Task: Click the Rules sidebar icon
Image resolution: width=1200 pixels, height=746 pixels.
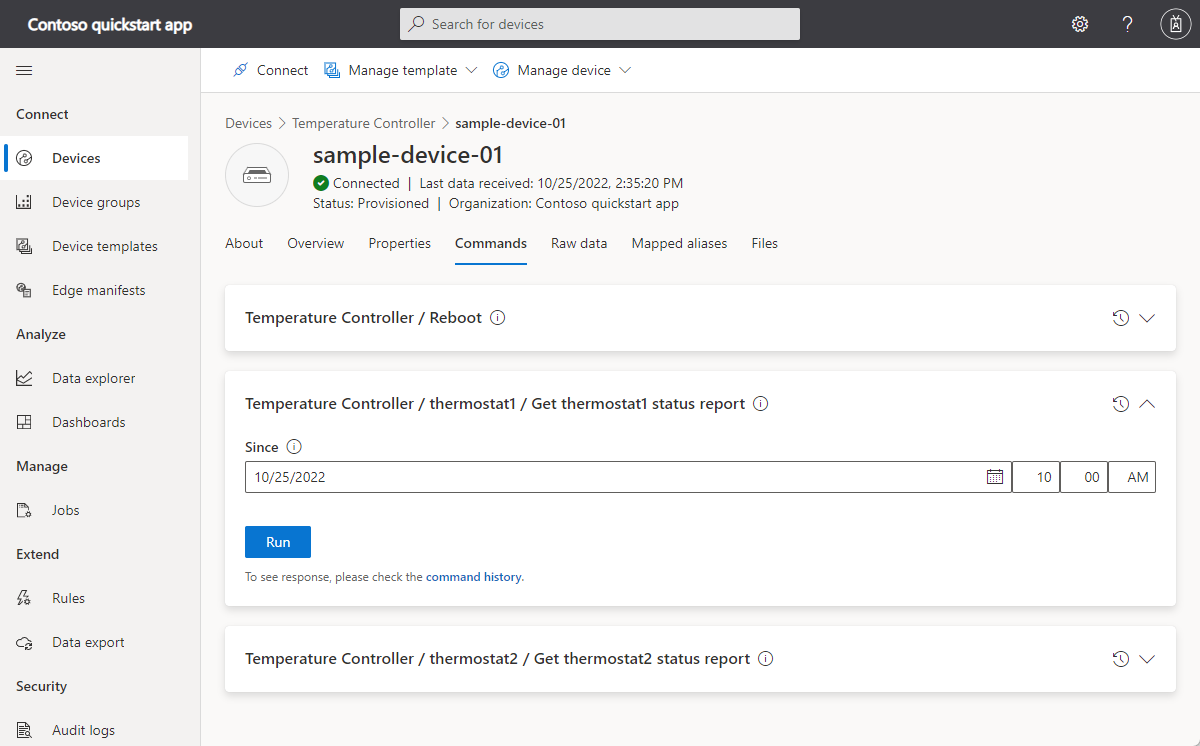Action: pyautogui.click(x=25, y=598)
